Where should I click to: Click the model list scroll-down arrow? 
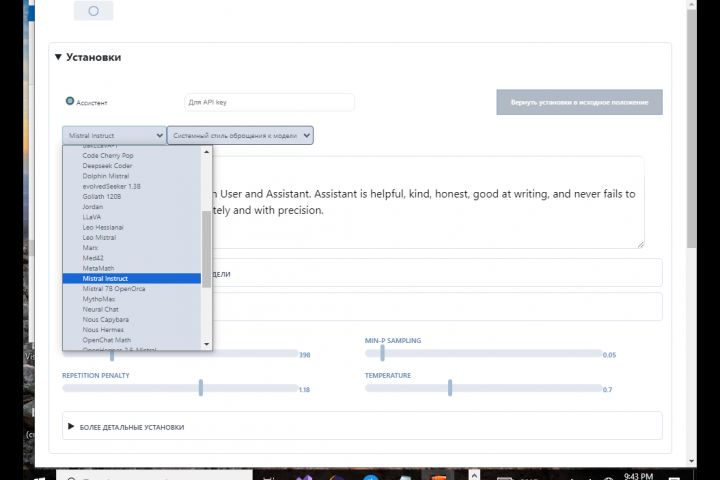click(207, 344)
